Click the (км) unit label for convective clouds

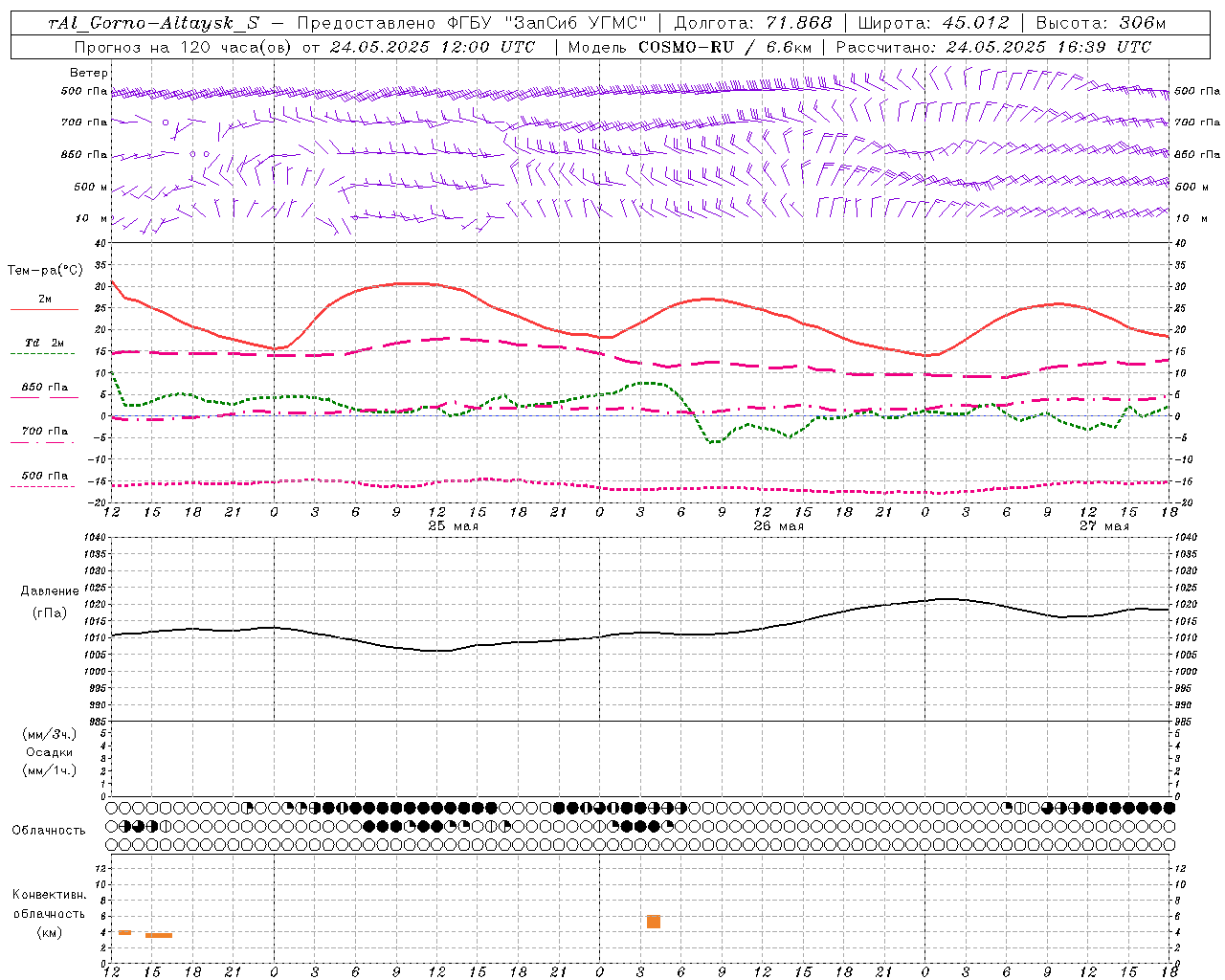click(49, 932)
